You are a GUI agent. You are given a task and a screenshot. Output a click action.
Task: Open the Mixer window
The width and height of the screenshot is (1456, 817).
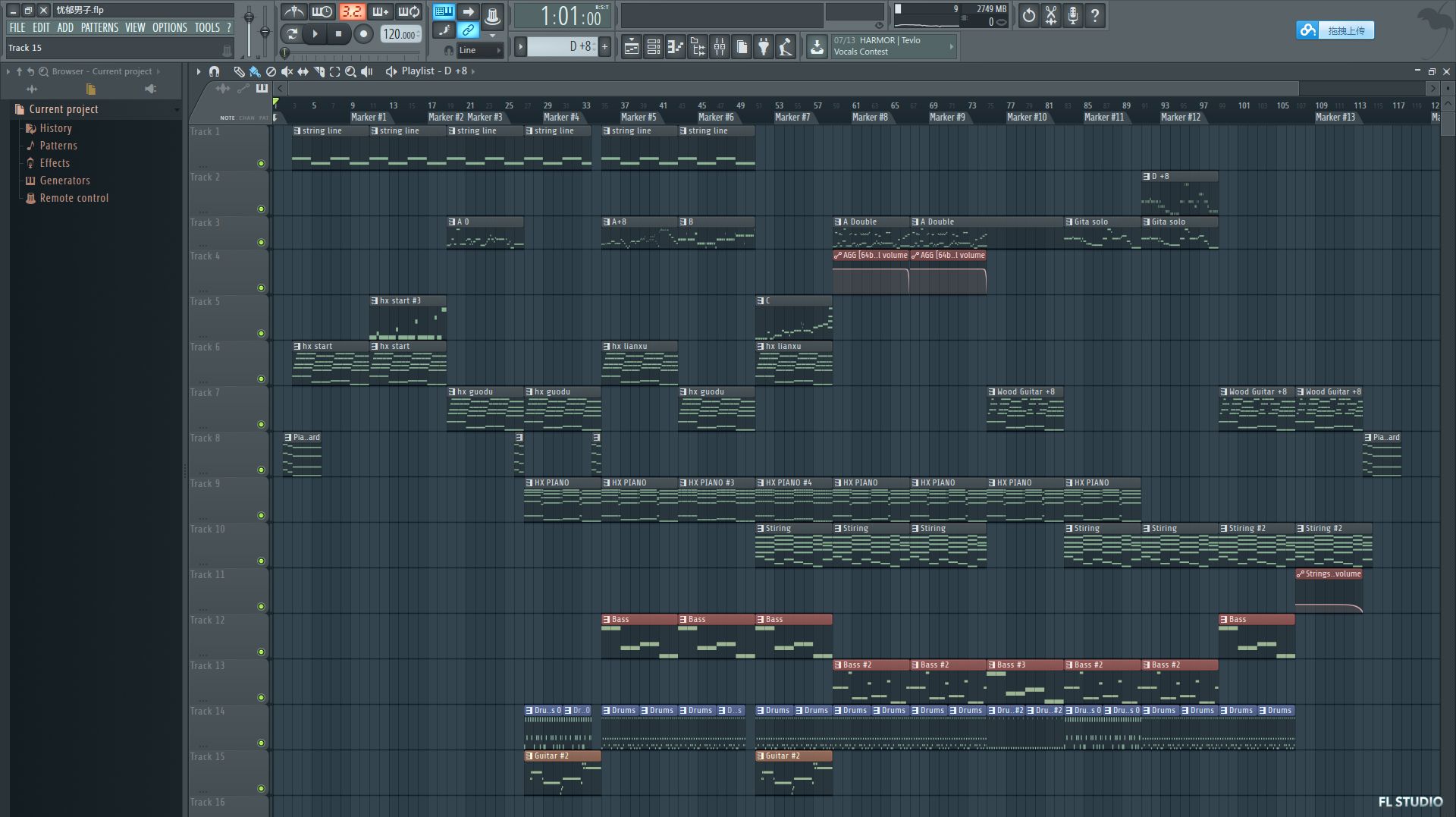click(720, 47)
